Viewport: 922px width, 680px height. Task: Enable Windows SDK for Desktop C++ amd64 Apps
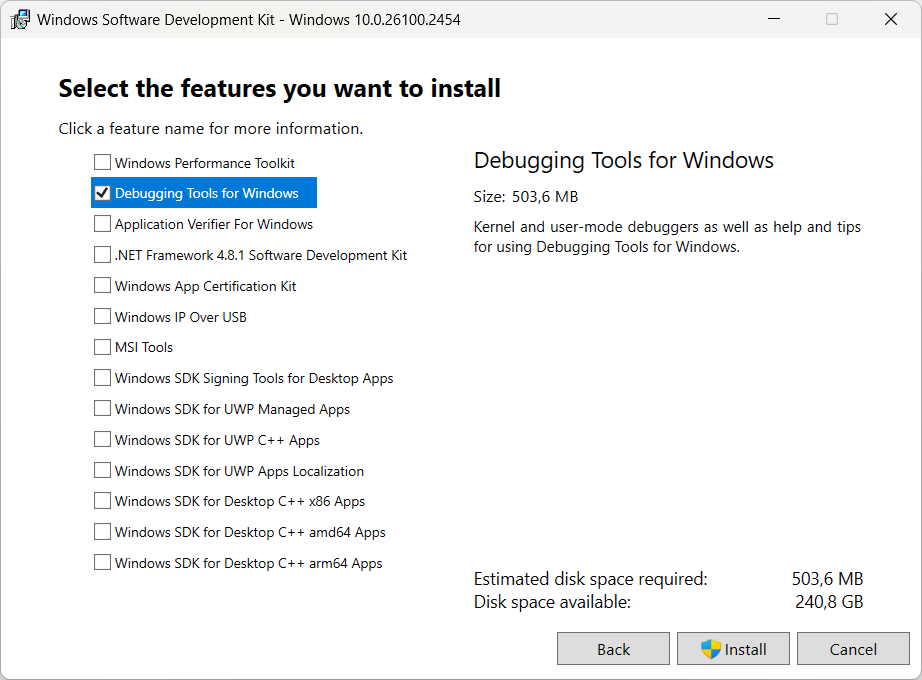102,531
